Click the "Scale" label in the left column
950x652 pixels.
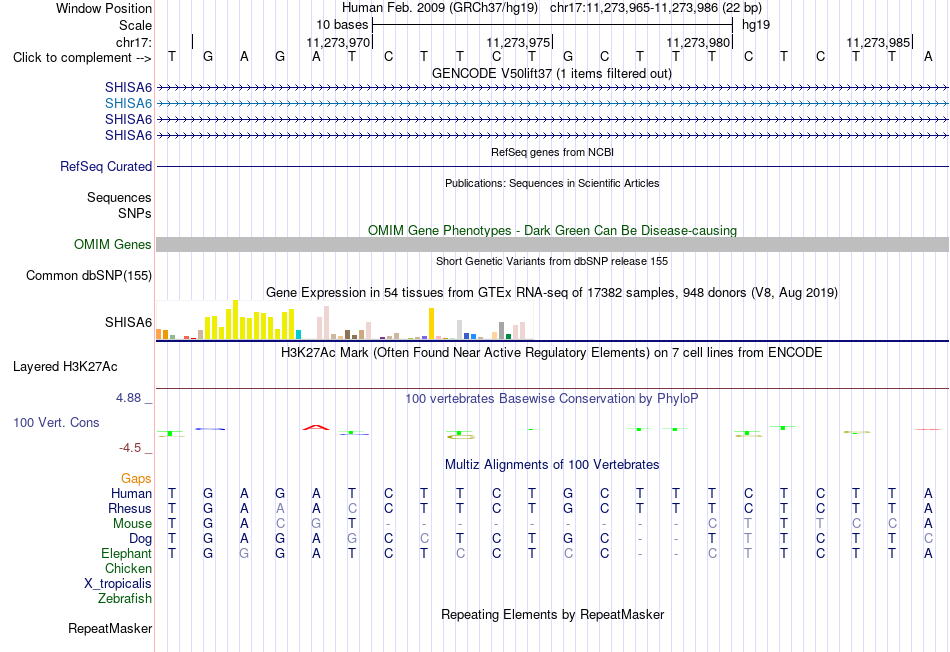click(x=135, y=25)
